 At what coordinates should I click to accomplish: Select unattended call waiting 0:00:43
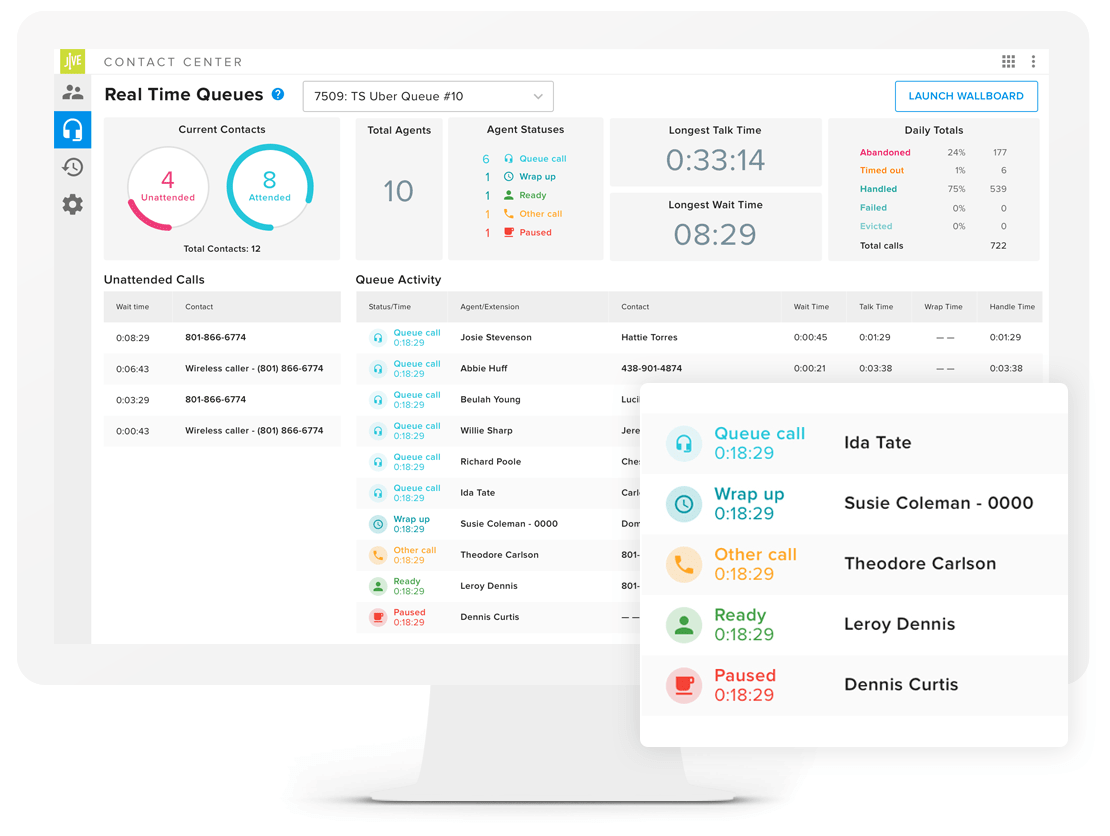(222, 431)
